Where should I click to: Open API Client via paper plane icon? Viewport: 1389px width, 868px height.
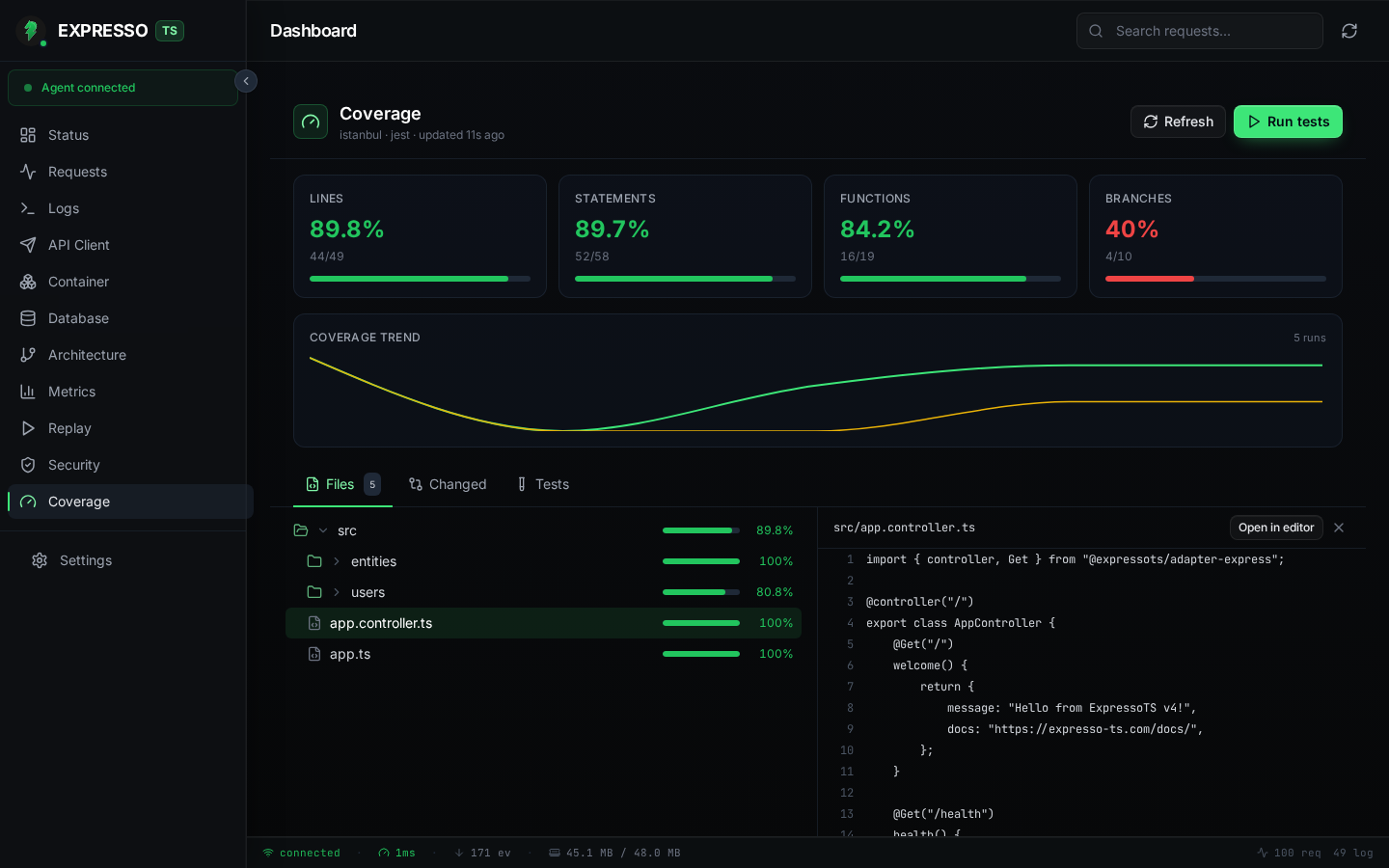[x=28, y=245]
